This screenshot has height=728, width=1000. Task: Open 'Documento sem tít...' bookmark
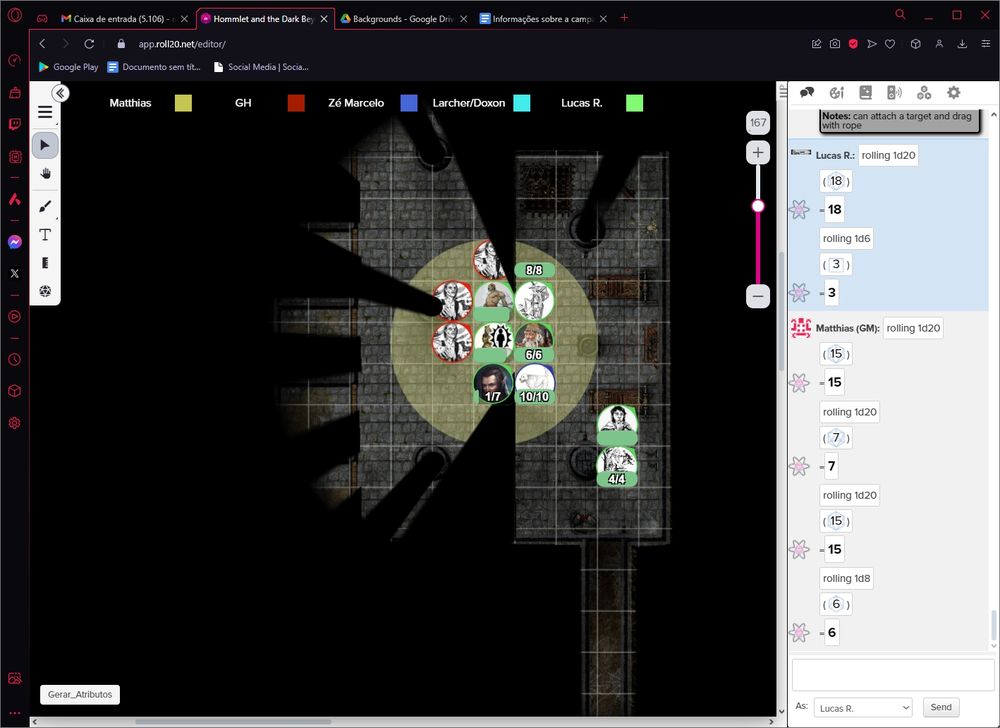click(x=154, y=67)
